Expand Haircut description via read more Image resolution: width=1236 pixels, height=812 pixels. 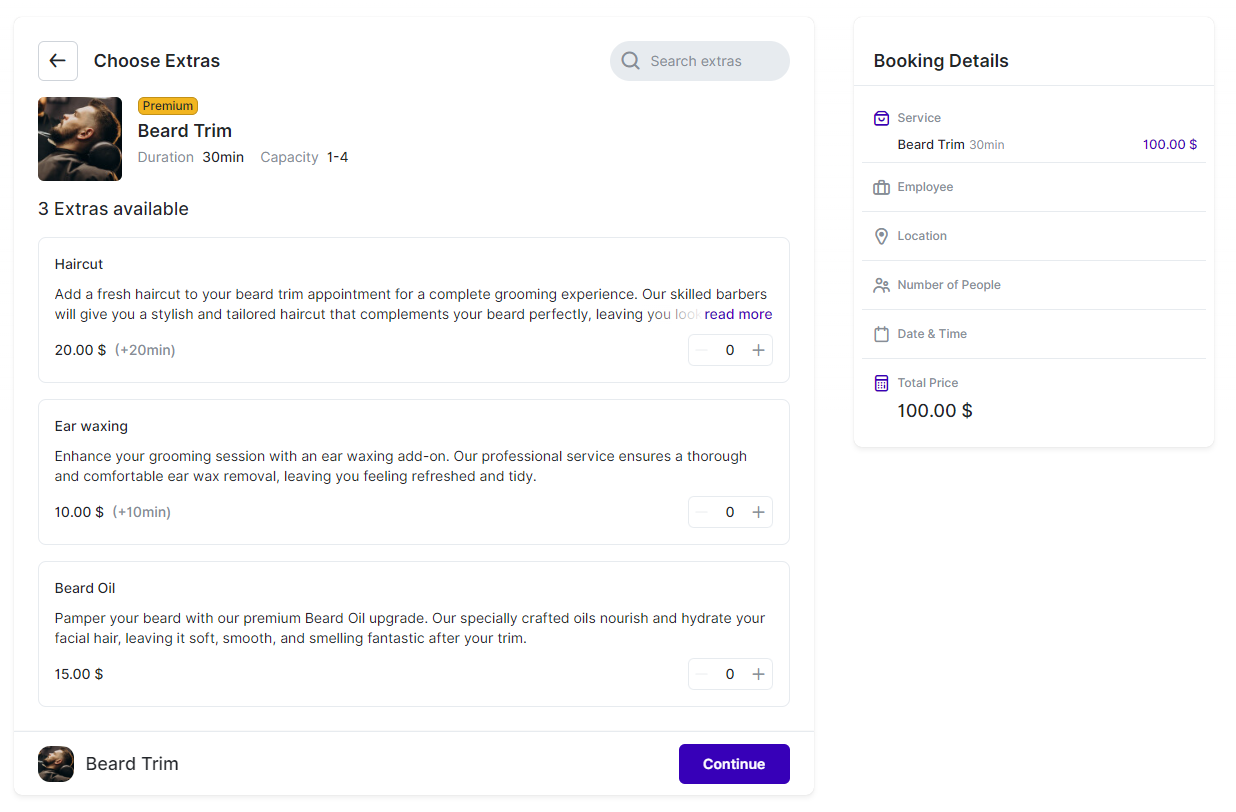(x=738, y=314)
